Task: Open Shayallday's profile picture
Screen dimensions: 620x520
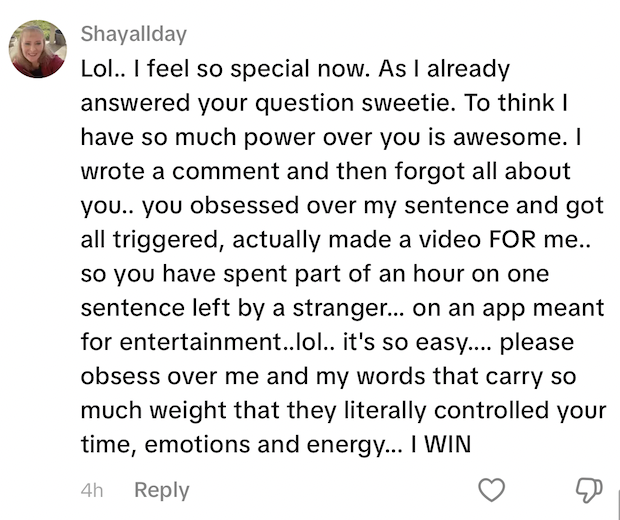Action: (x=38, y=49)
